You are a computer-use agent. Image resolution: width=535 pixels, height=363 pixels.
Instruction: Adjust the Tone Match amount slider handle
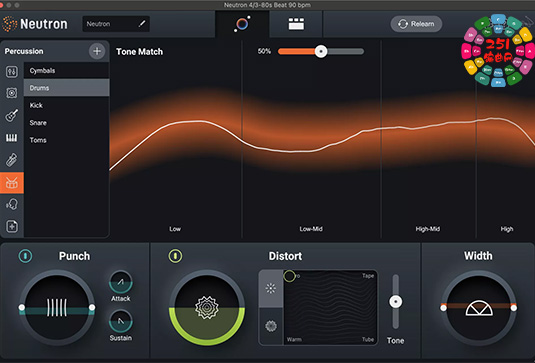click(x=321, y=51)
